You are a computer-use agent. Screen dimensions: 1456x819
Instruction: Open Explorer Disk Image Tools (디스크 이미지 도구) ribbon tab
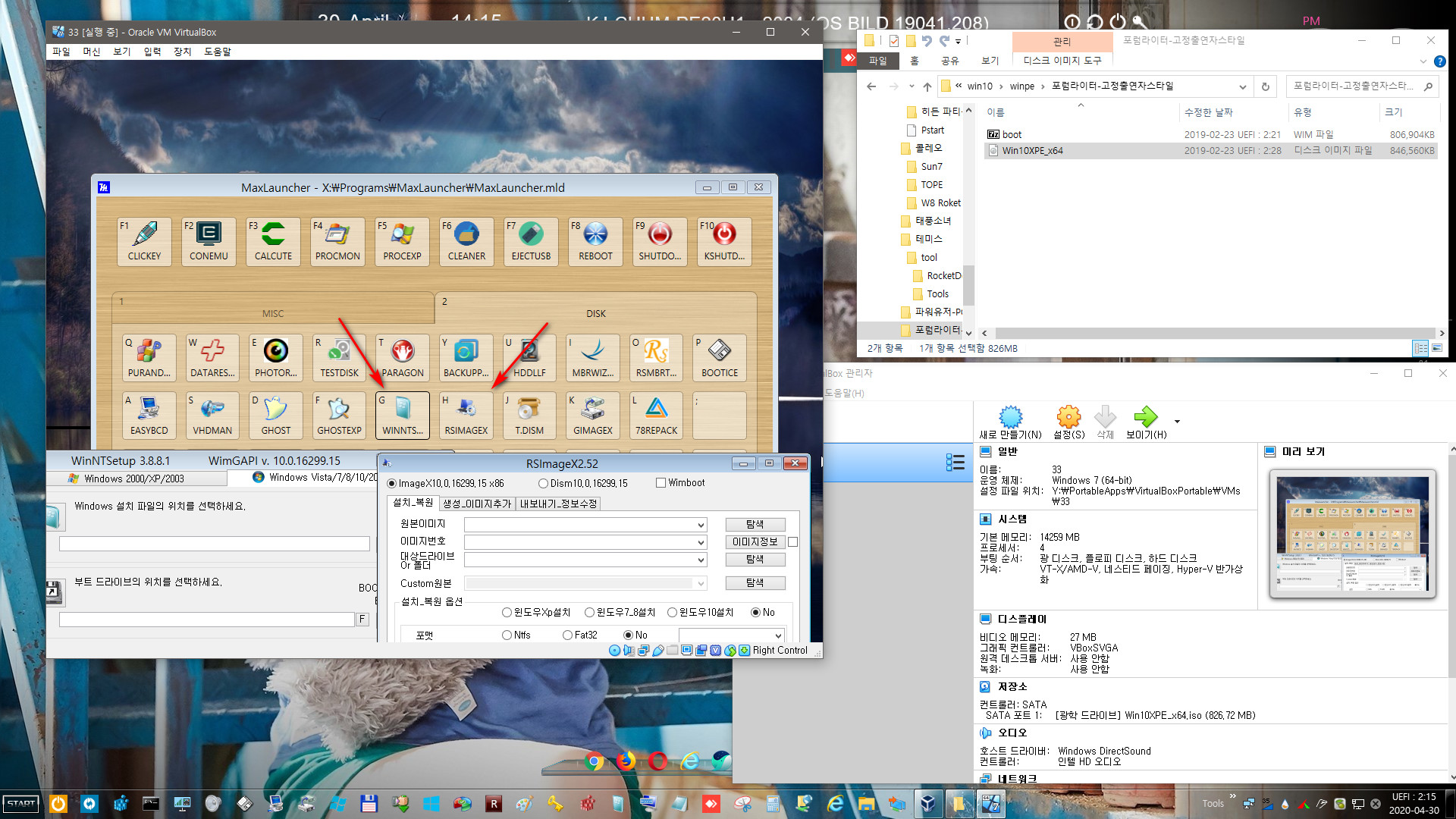[x=1062, y=61]
